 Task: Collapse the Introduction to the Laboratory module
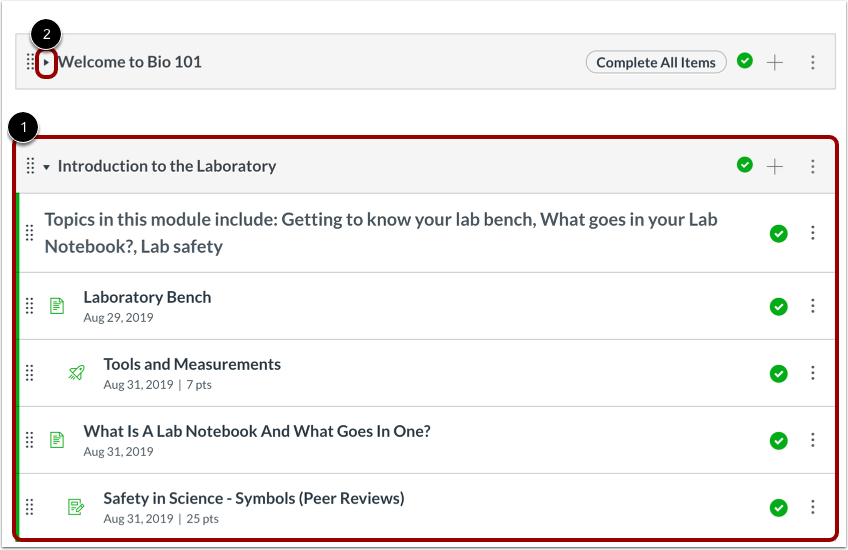[x=46, y=167]
